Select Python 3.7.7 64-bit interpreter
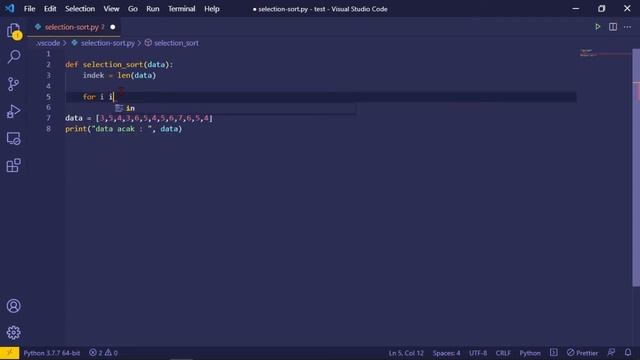Image resolution: width=640 pixels, height=360 pixels. [52, 353]
